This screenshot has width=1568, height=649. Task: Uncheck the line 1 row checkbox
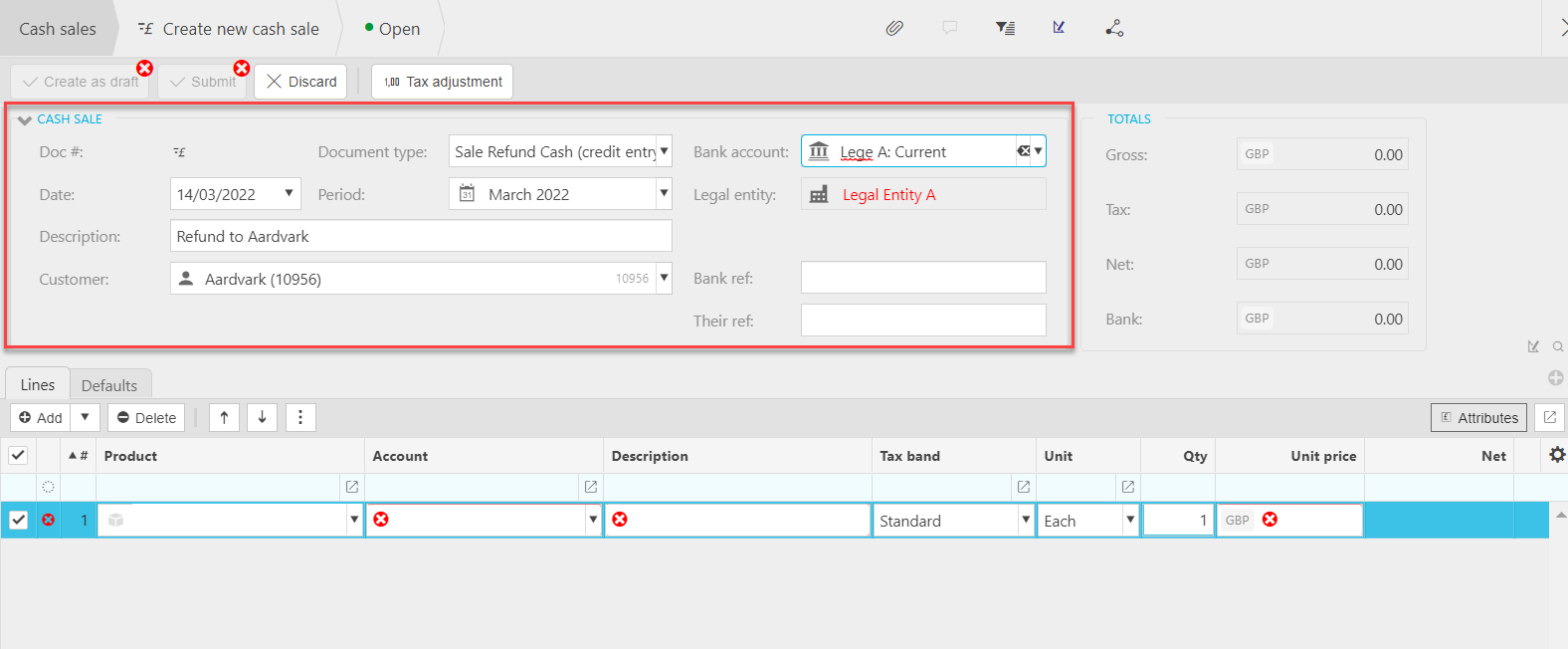coord(18,520)
